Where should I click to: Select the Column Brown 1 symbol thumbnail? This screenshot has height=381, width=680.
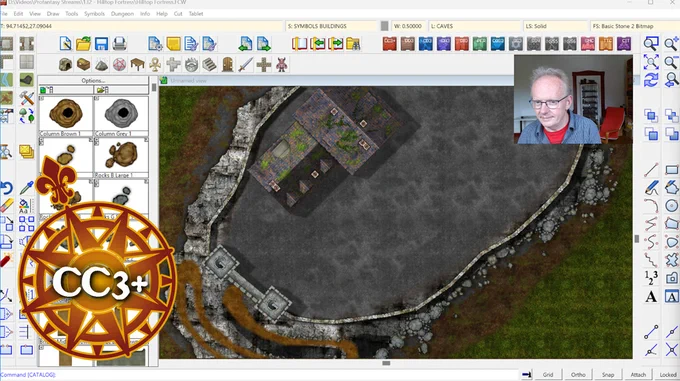[65, 116]
